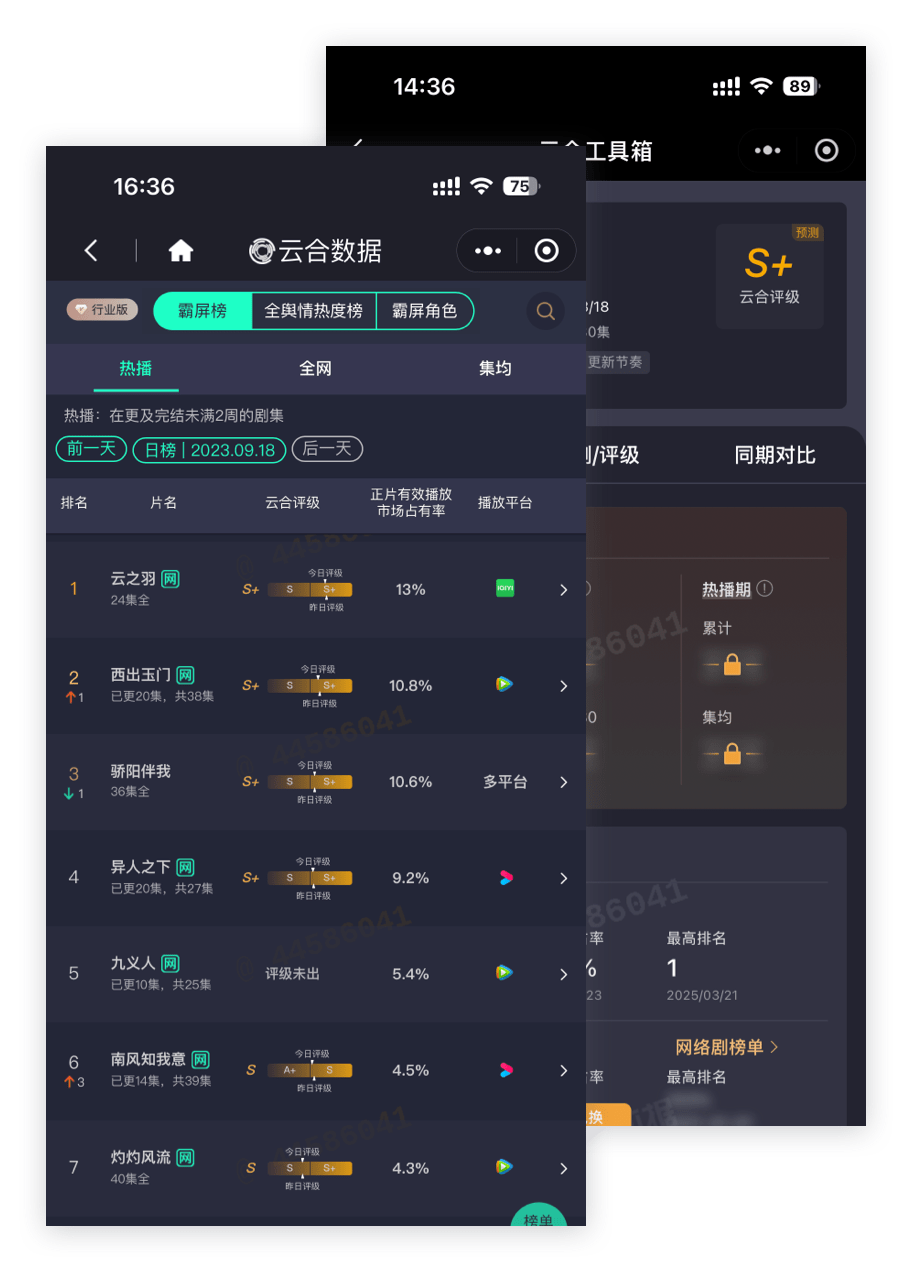Click the 前一天 button
This screenshot has width=912, height=1272.
click(x=91, y=450)
